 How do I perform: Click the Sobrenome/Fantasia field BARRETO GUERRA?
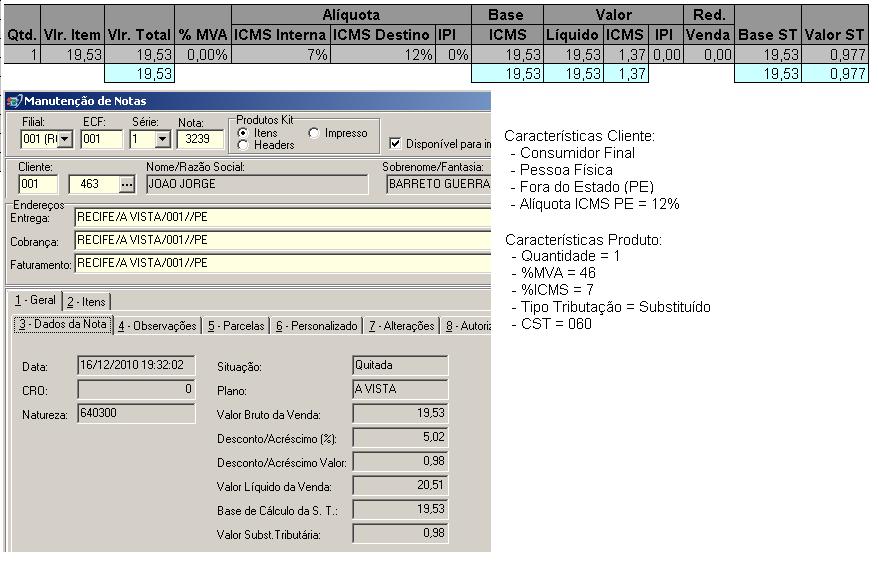438,184
